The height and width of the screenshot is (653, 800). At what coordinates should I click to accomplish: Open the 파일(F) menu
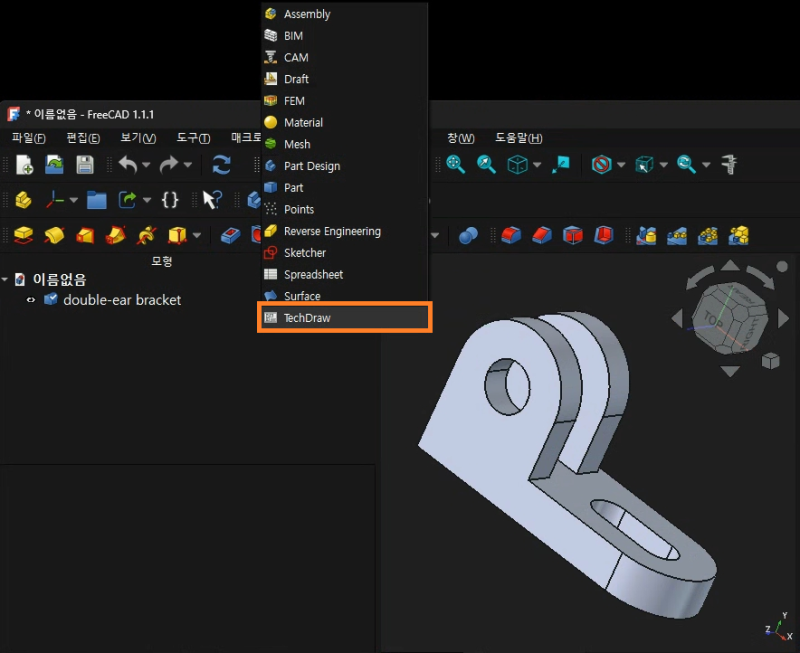[29, 138]
